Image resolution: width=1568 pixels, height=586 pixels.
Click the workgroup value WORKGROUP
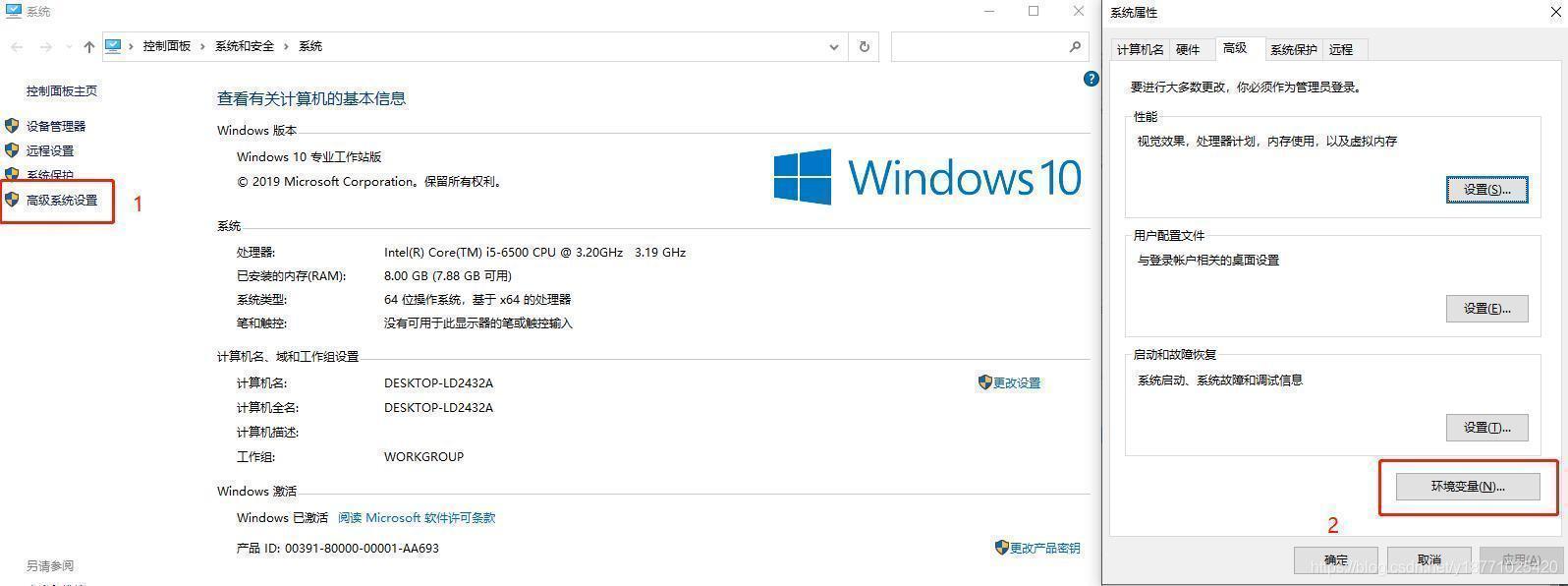[x=423, y=456]
